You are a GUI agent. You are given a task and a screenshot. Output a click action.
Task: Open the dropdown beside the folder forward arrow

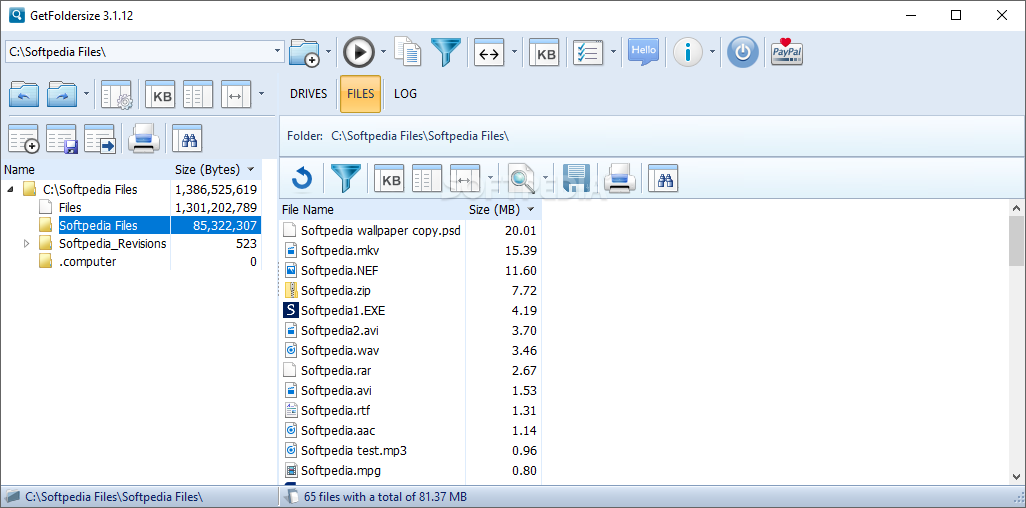tap(87, 94)
